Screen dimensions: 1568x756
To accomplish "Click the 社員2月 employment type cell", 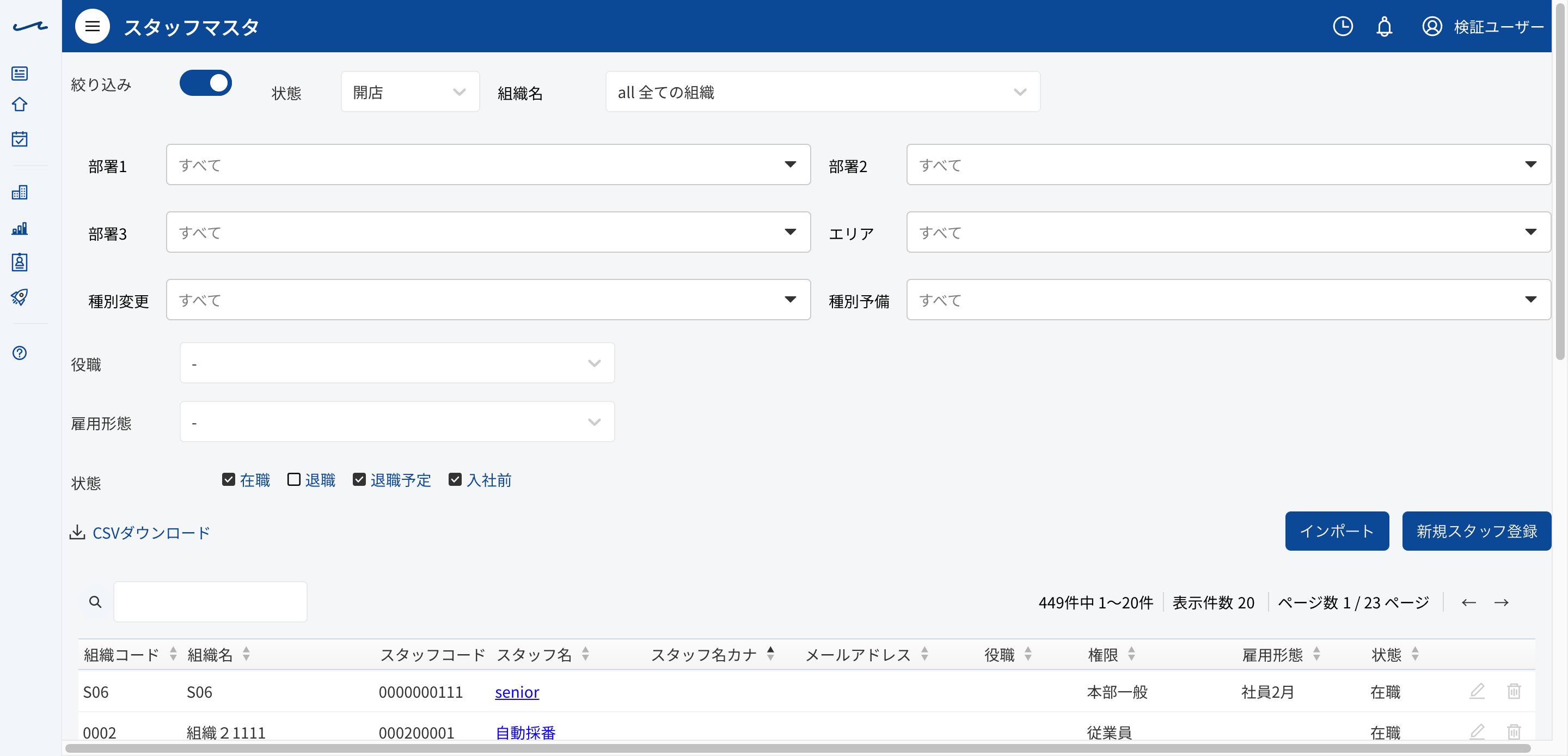I will 1267,692.
